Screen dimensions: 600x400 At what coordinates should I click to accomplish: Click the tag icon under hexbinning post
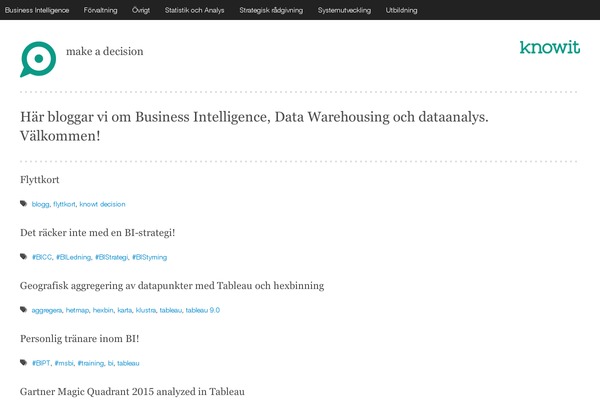click(24, 310)
